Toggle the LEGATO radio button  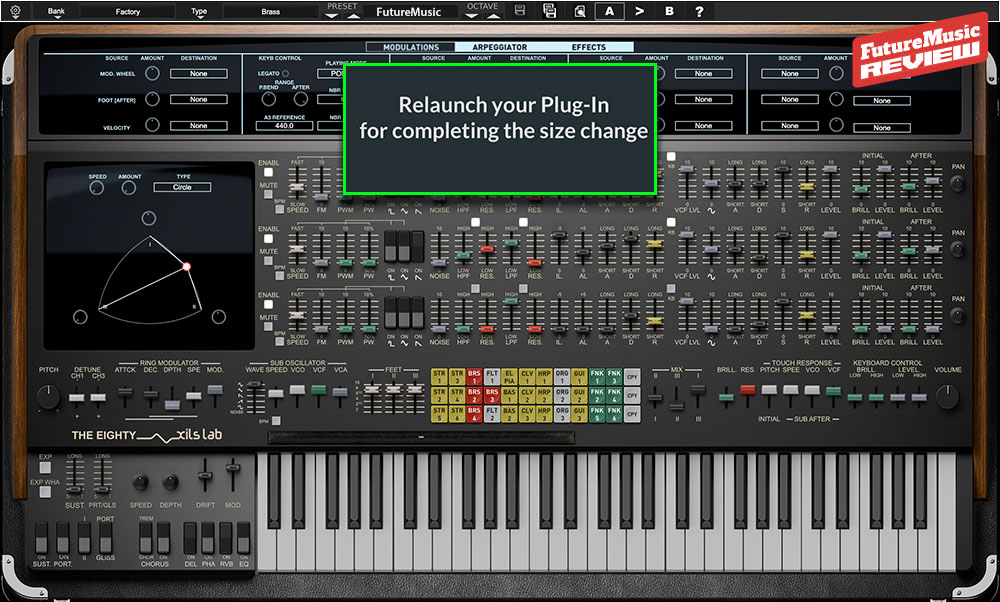click(x=285, y=73)
